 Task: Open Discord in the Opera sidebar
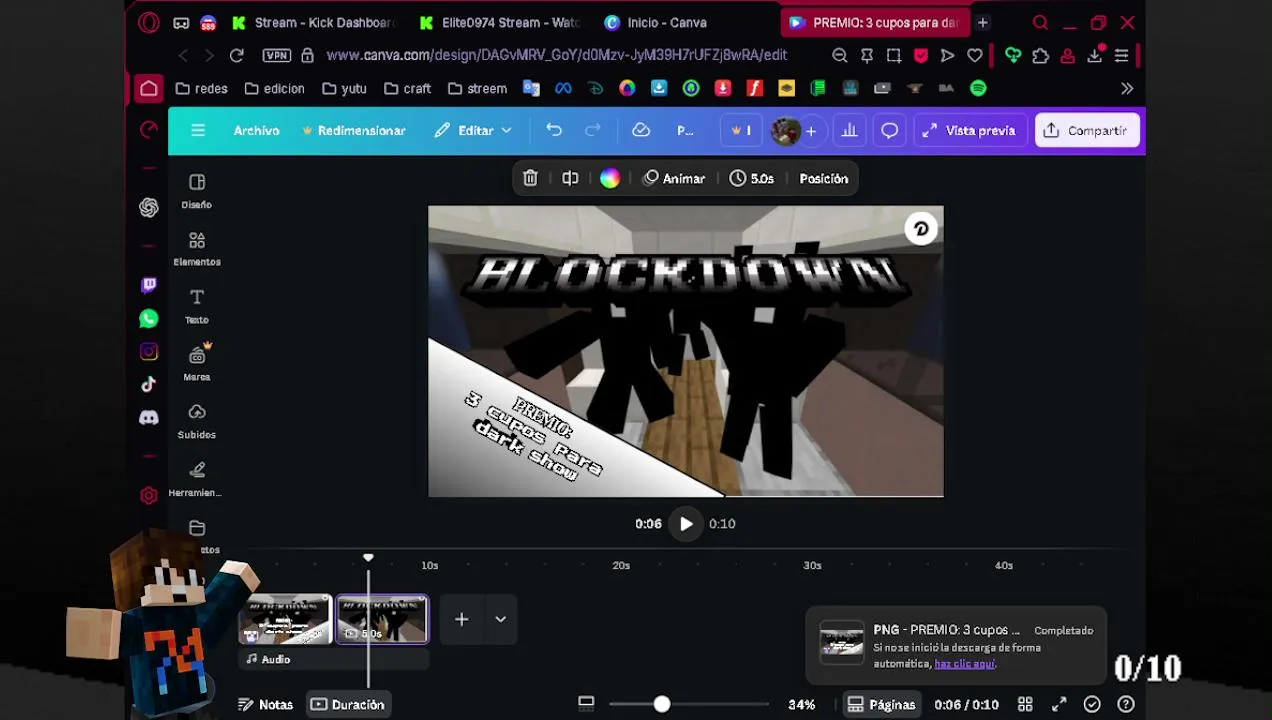(149, 418)
